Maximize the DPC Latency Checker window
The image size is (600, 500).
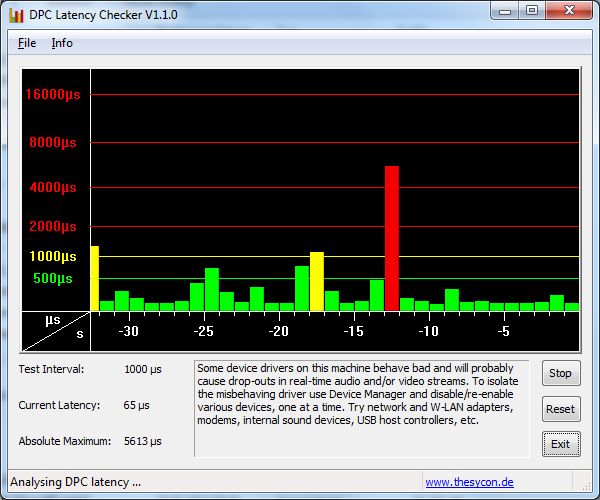coord(532,10)
